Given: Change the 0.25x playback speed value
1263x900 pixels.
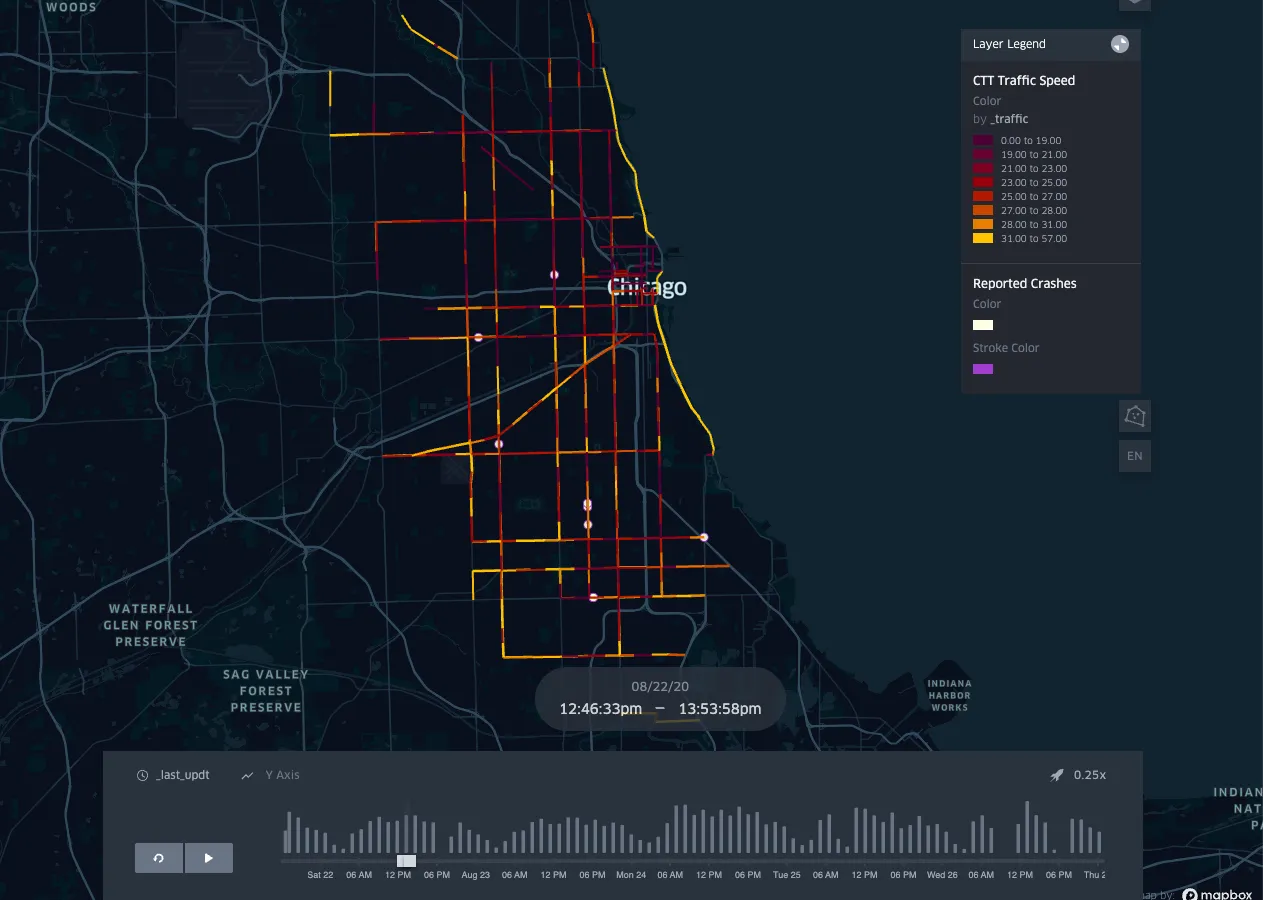Looking at the screenshot, I should 1090,775.
